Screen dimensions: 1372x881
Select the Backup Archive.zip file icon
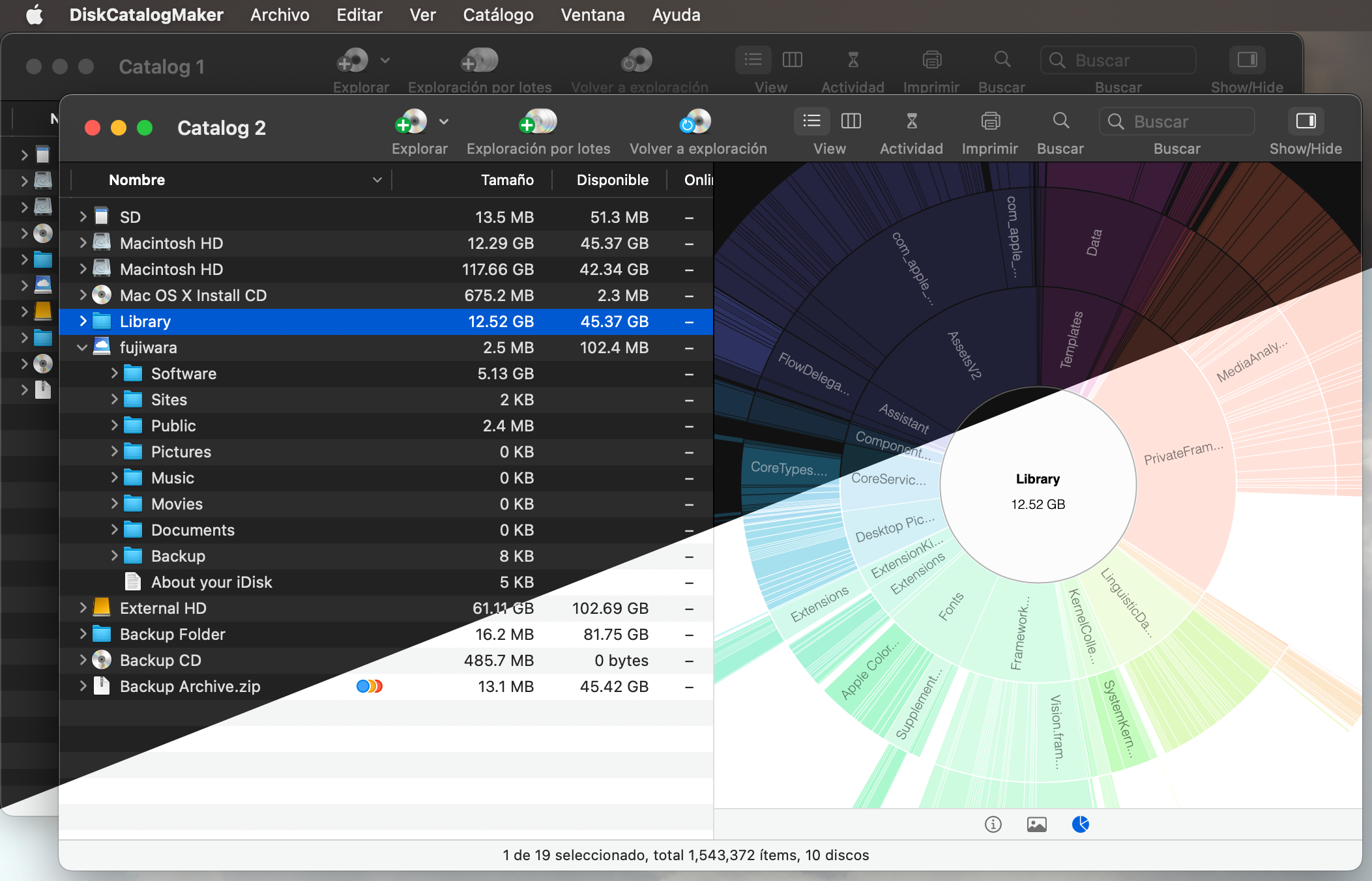[102, 686]
